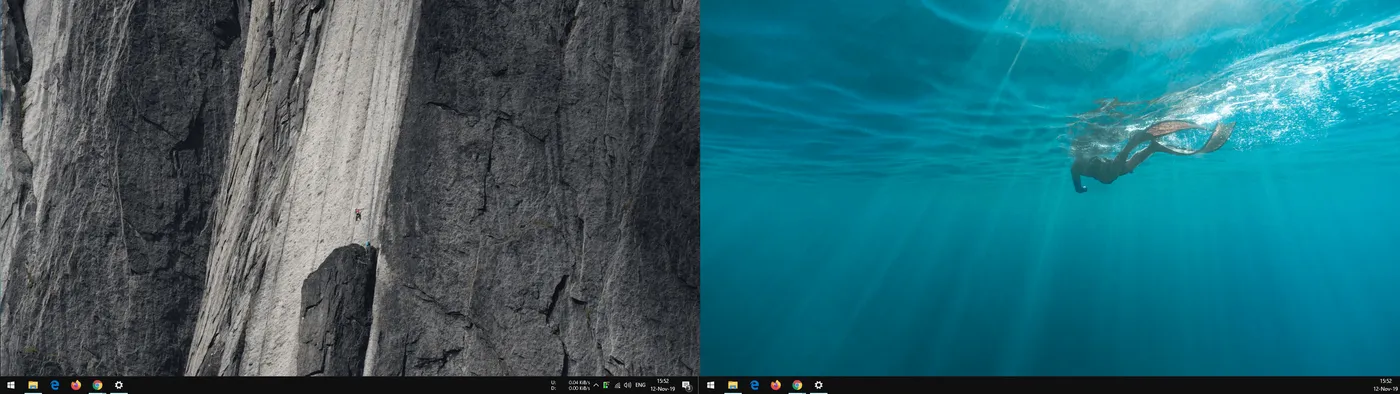Open clock calendar on underwater-wallpaper monitor taskbar
This screenshot has height=394, width=1400.
click(1385, 385)
